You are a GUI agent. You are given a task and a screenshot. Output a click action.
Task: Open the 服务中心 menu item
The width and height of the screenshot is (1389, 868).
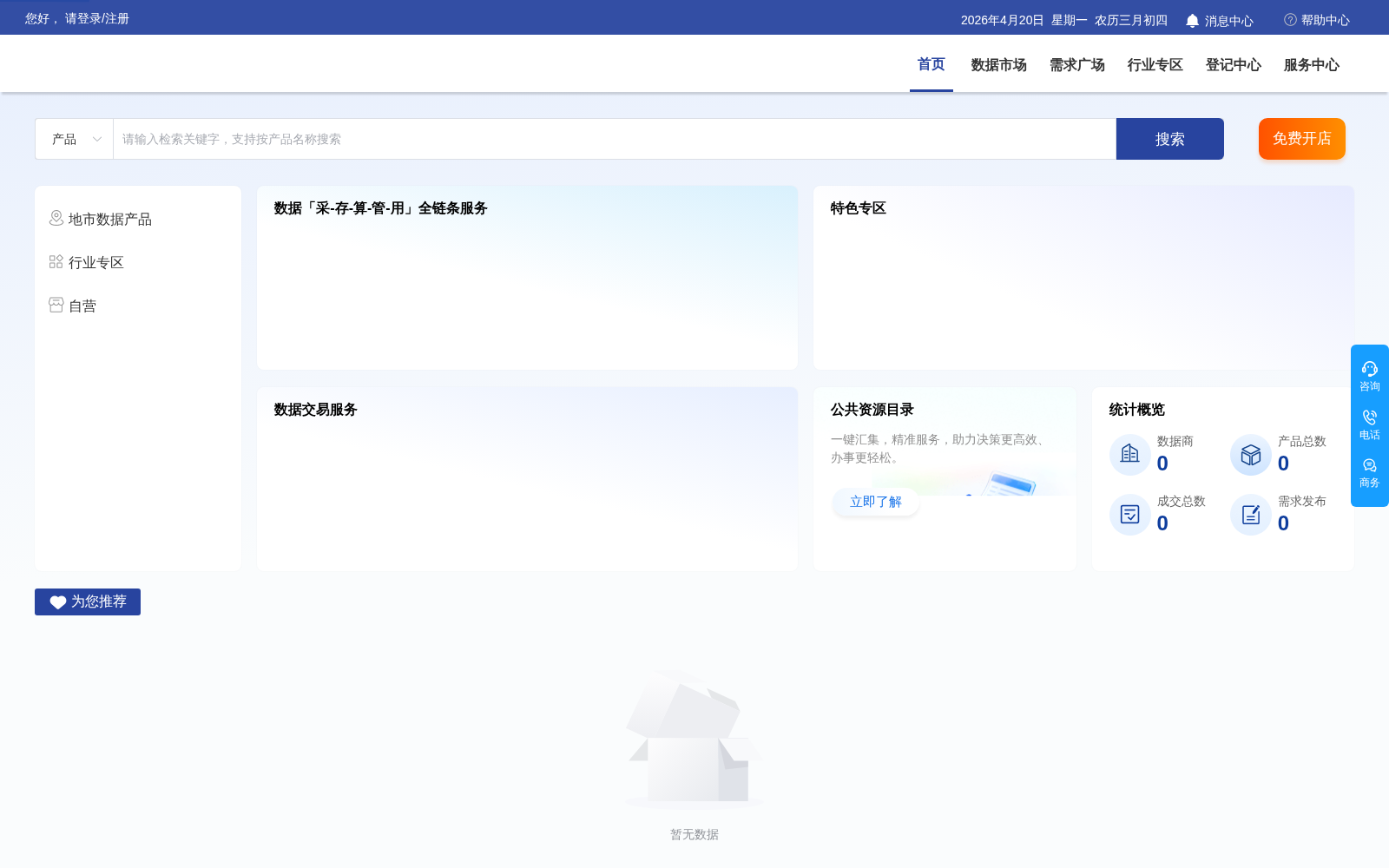[x=1312, y=65]
